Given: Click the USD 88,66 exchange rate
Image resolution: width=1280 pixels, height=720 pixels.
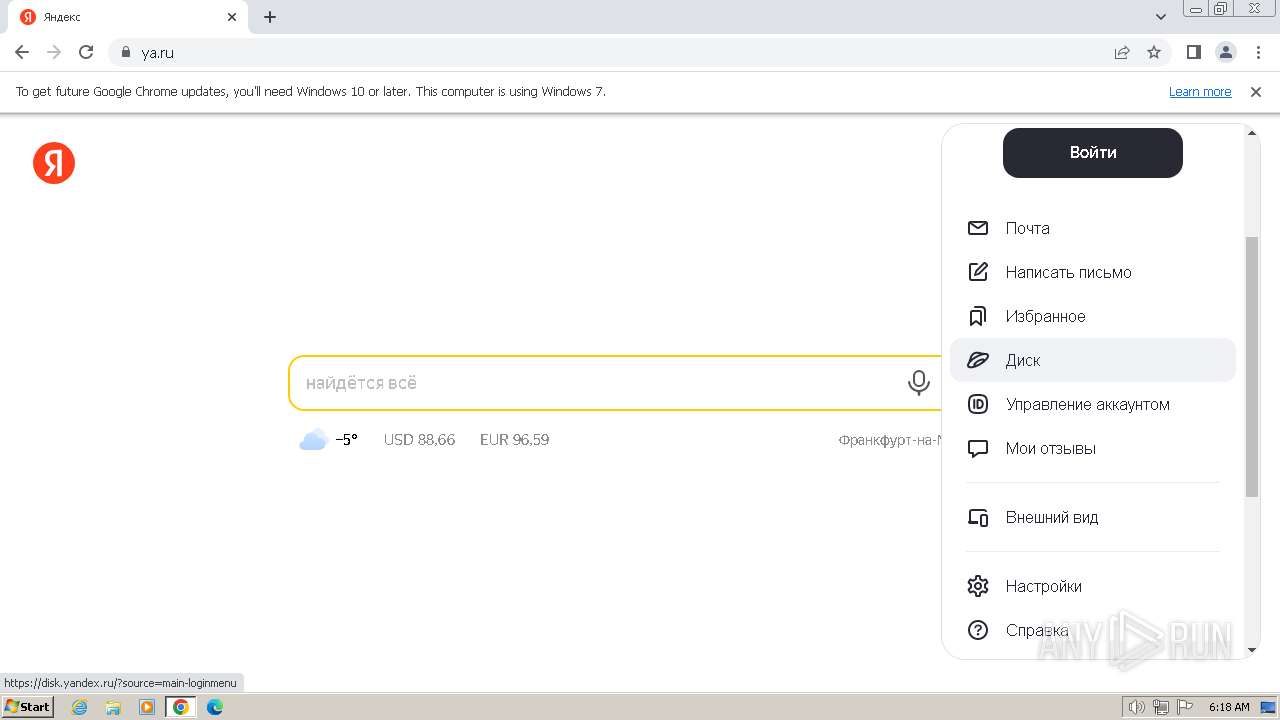Looking at the screenshot, I should (419, 440).
